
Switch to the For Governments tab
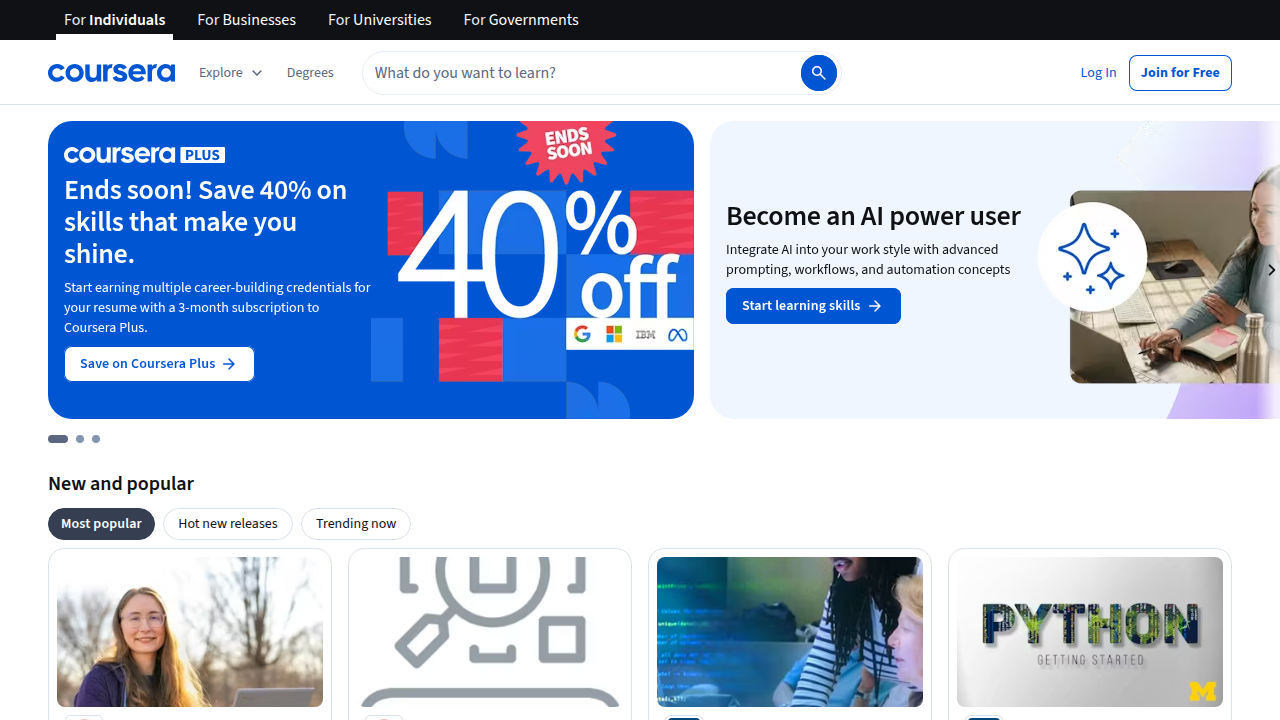521,20
